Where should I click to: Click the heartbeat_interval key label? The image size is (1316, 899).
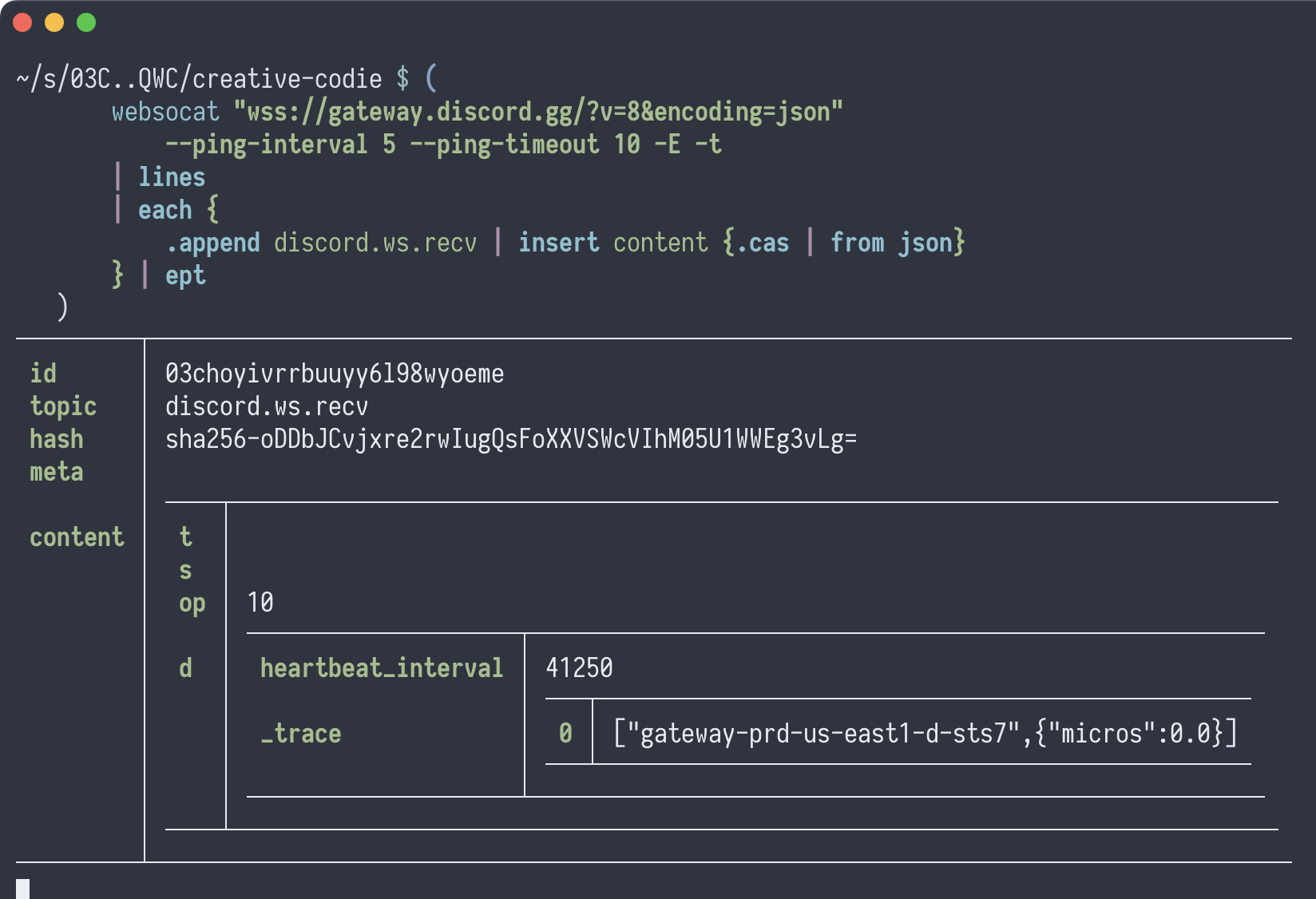tap(382, 668)
